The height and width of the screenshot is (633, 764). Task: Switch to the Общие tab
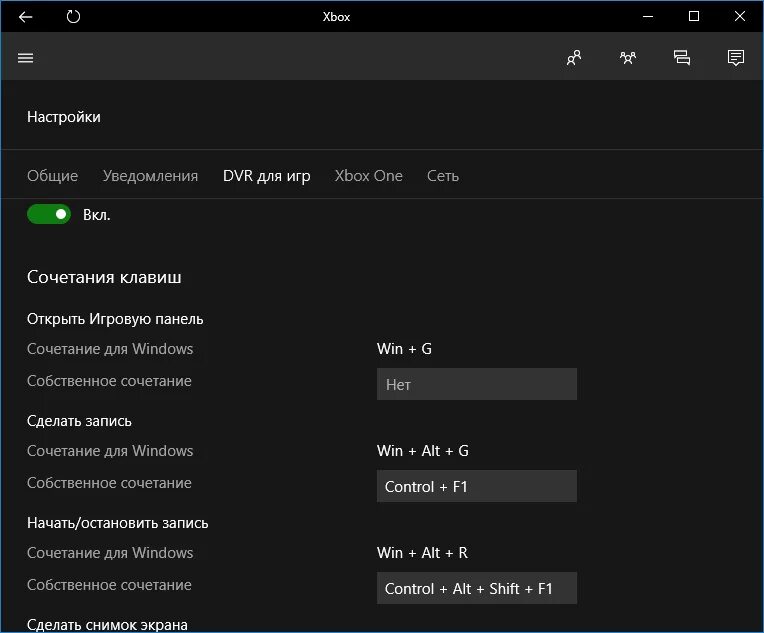point(53,175)
